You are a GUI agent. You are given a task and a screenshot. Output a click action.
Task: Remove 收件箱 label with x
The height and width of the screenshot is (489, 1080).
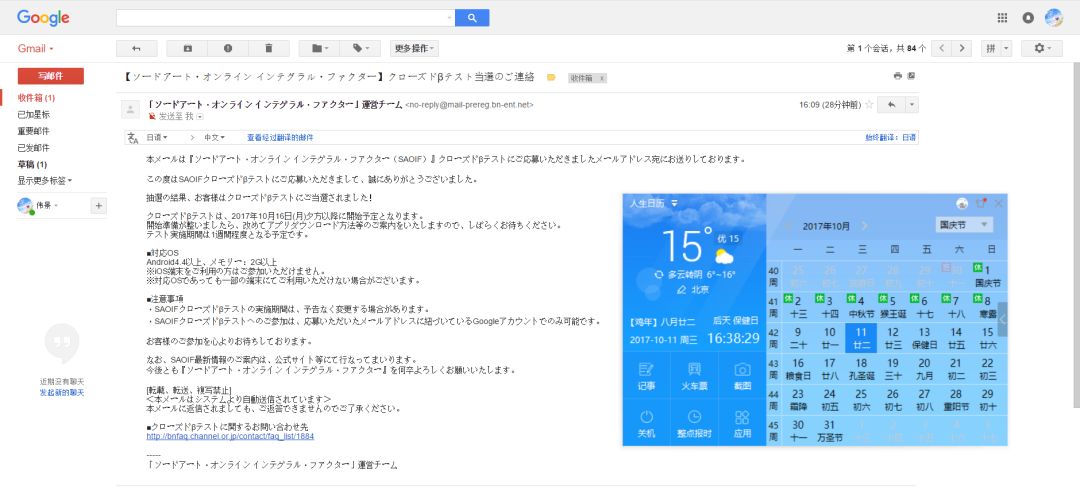point(602,79)
